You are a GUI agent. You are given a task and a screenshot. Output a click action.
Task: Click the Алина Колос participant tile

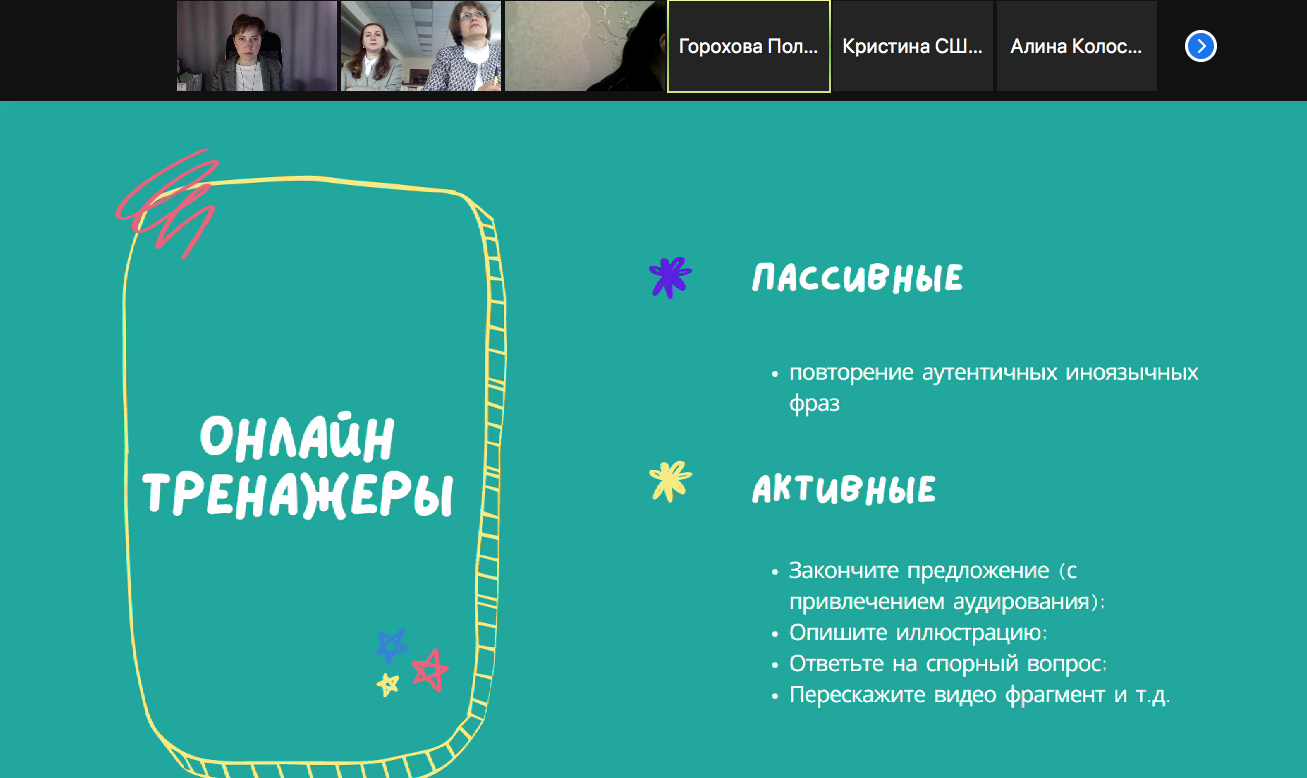point(1076,45)
